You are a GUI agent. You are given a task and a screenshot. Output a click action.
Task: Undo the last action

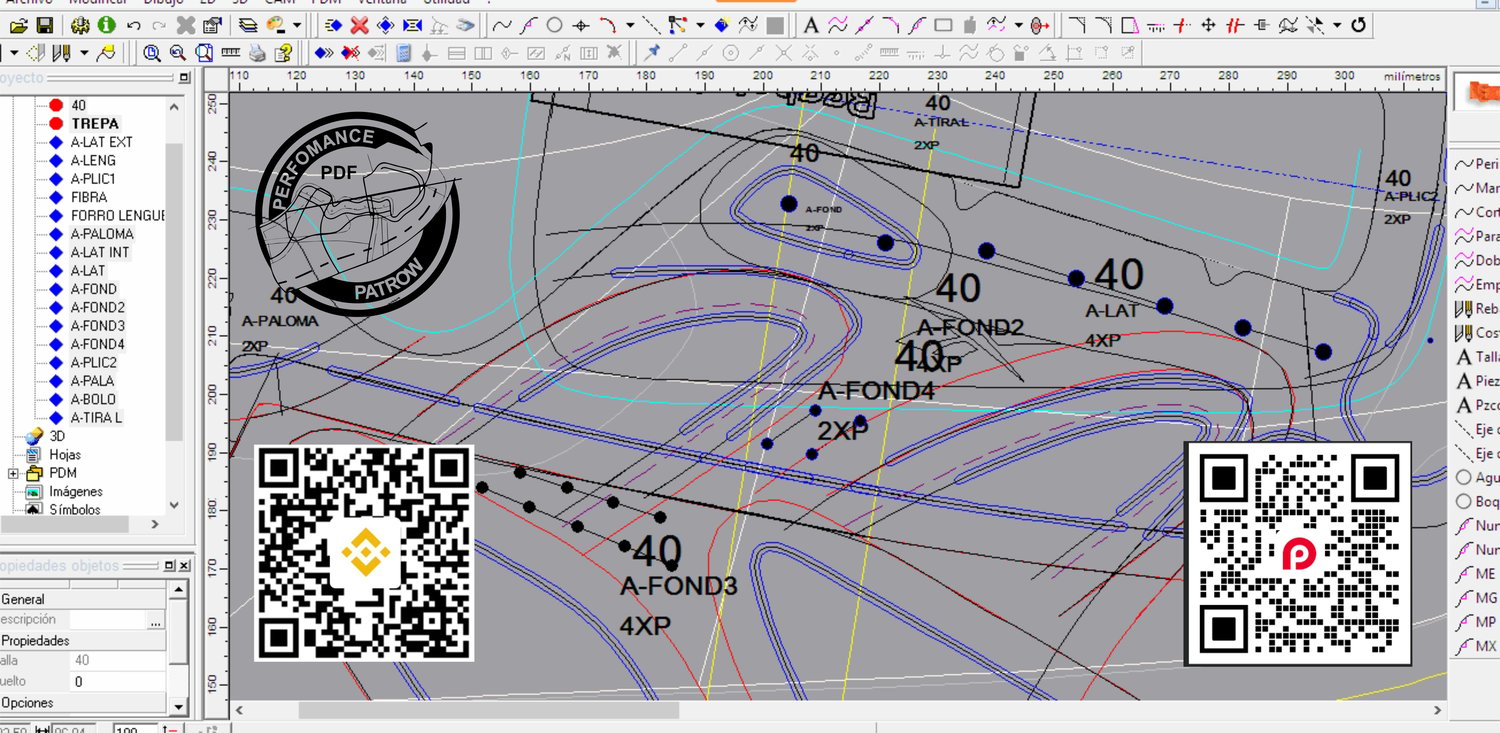tap(134, 25)
